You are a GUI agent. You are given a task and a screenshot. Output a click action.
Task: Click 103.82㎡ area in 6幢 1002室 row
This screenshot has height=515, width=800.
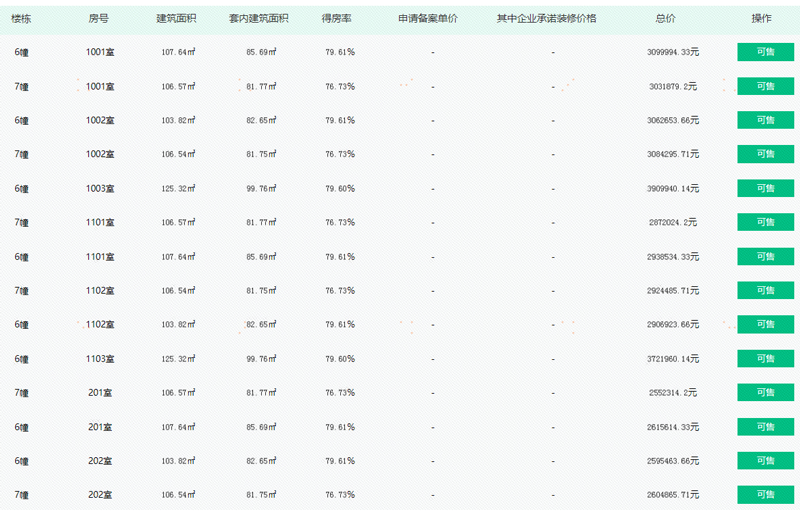178,120
